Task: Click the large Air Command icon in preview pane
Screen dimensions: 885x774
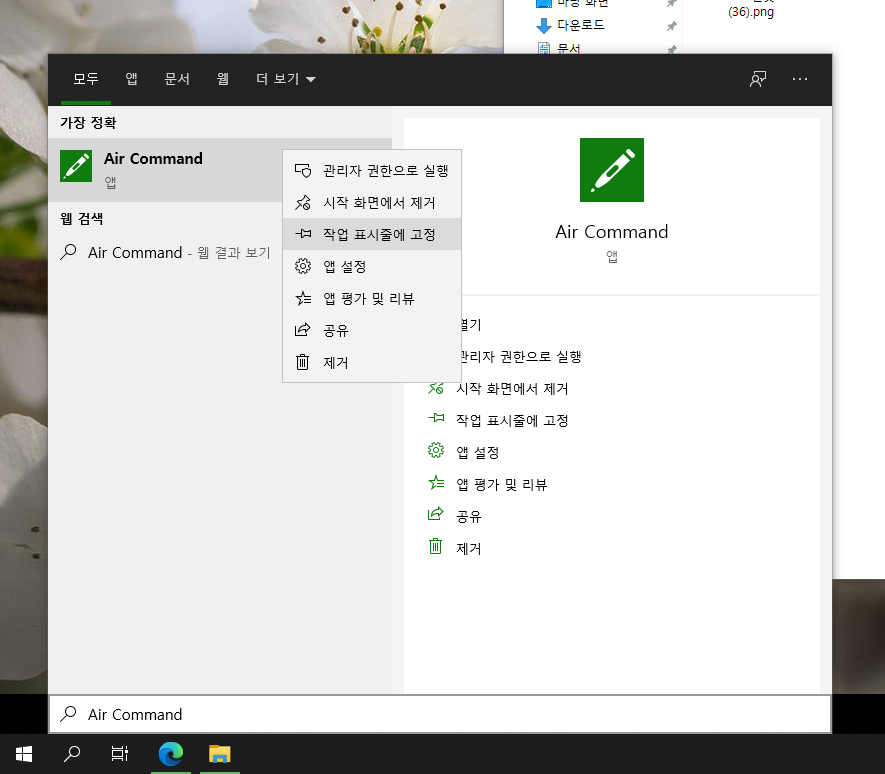Action: point(612,170)
